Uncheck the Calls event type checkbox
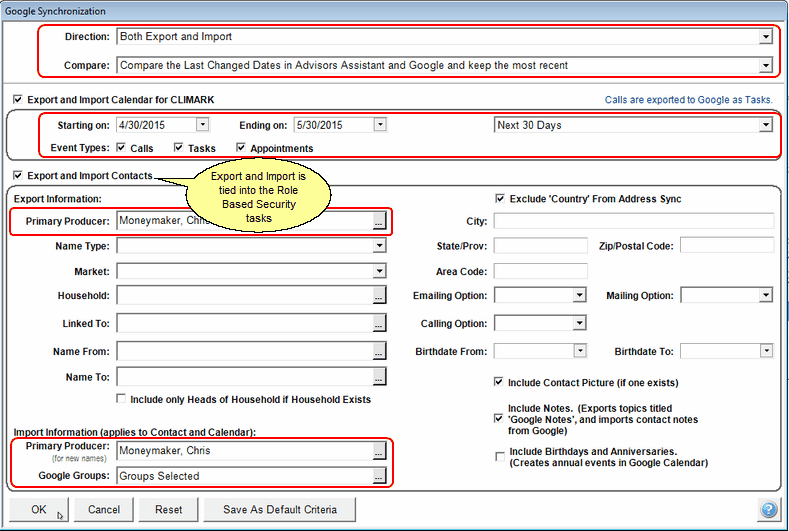The image size is (789, 531). pyautogui.click(x=121, y=148)
